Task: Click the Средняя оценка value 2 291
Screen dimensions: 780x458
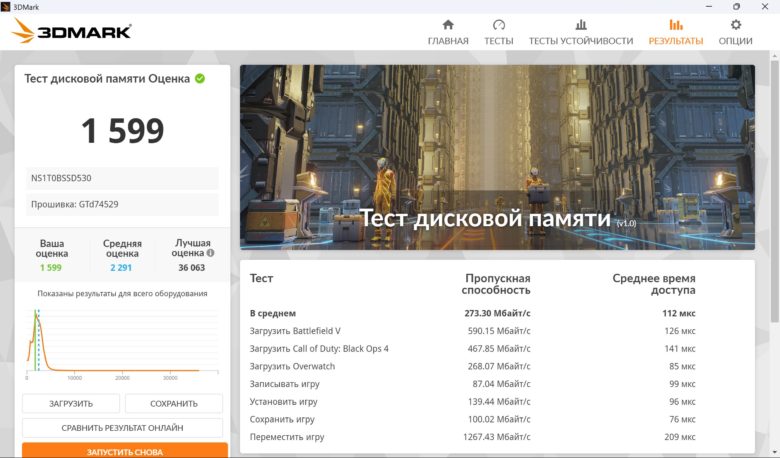Action: tap(121, 268)
